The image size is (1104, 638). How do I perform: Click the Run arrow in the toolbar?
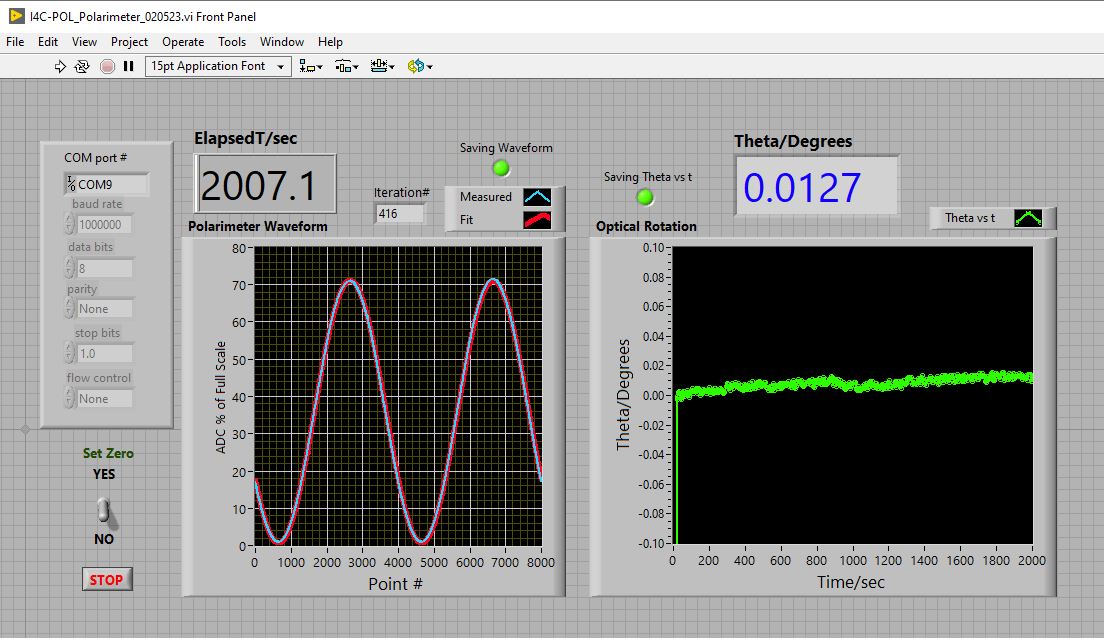(60, 66)
